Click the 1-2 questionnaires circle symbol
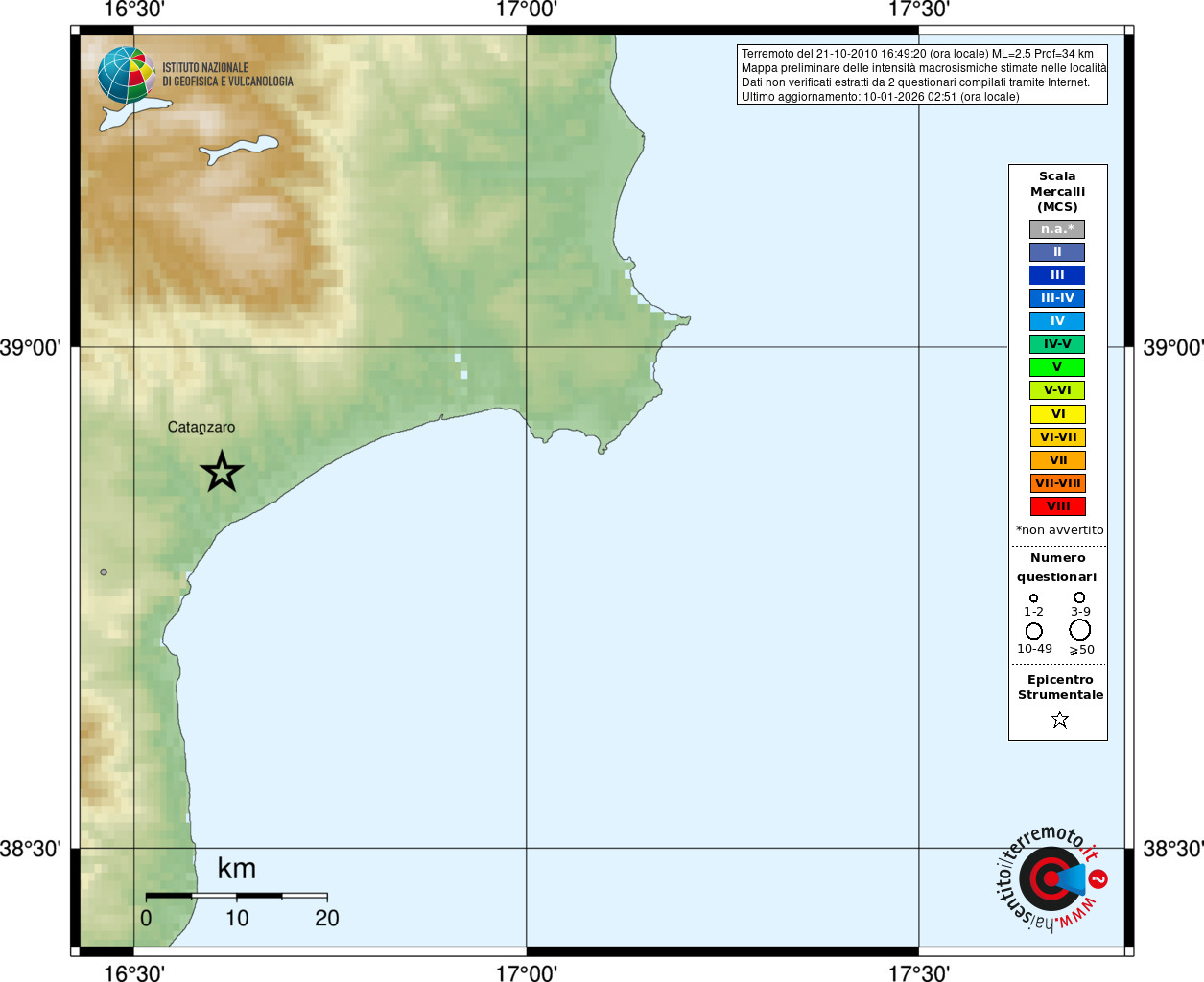Viewport: 1204px width, 982px height. [x=1033, y=598]
